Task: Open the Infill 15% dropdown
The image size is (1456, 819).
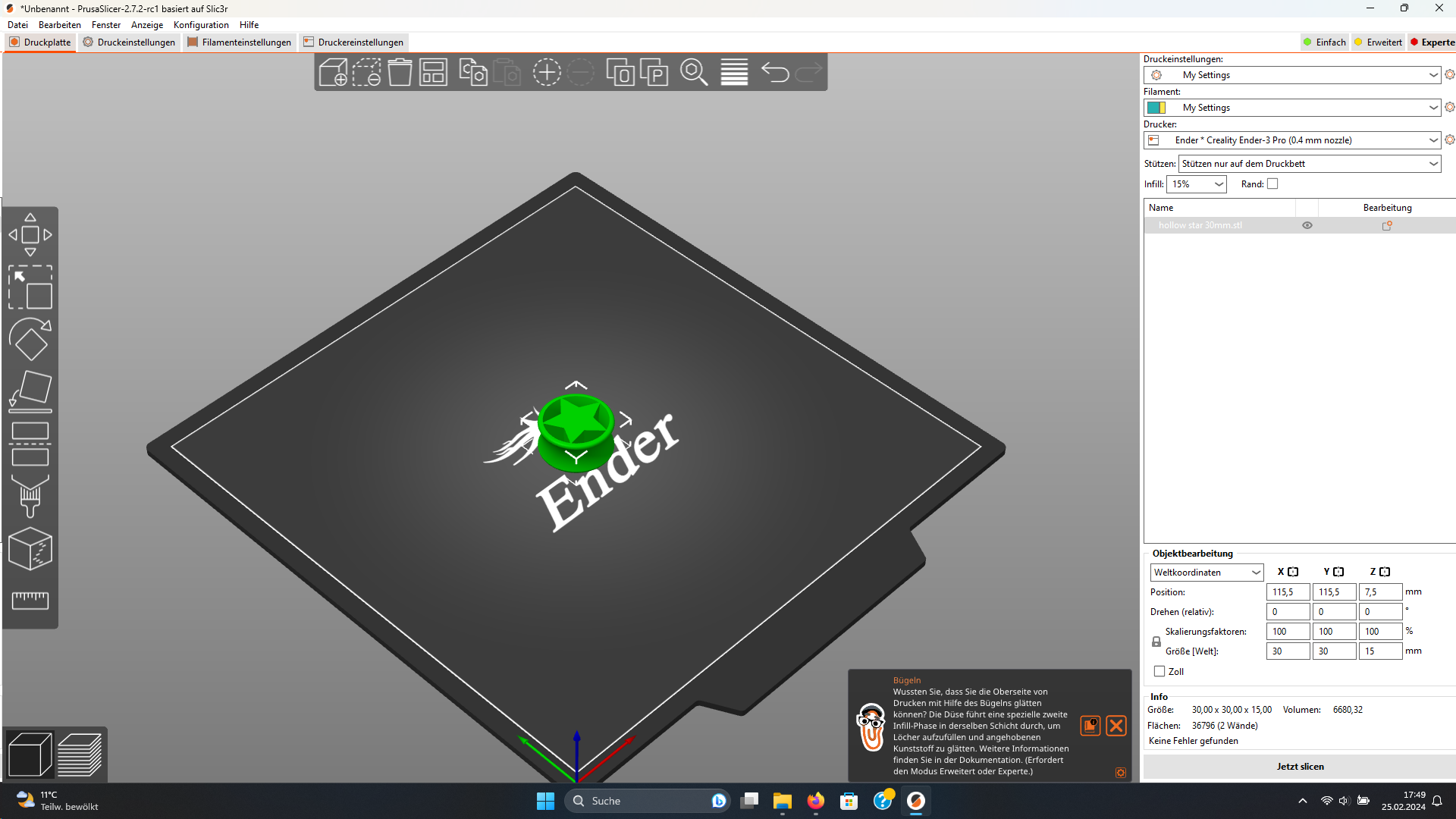Action: pos(1196,184)
